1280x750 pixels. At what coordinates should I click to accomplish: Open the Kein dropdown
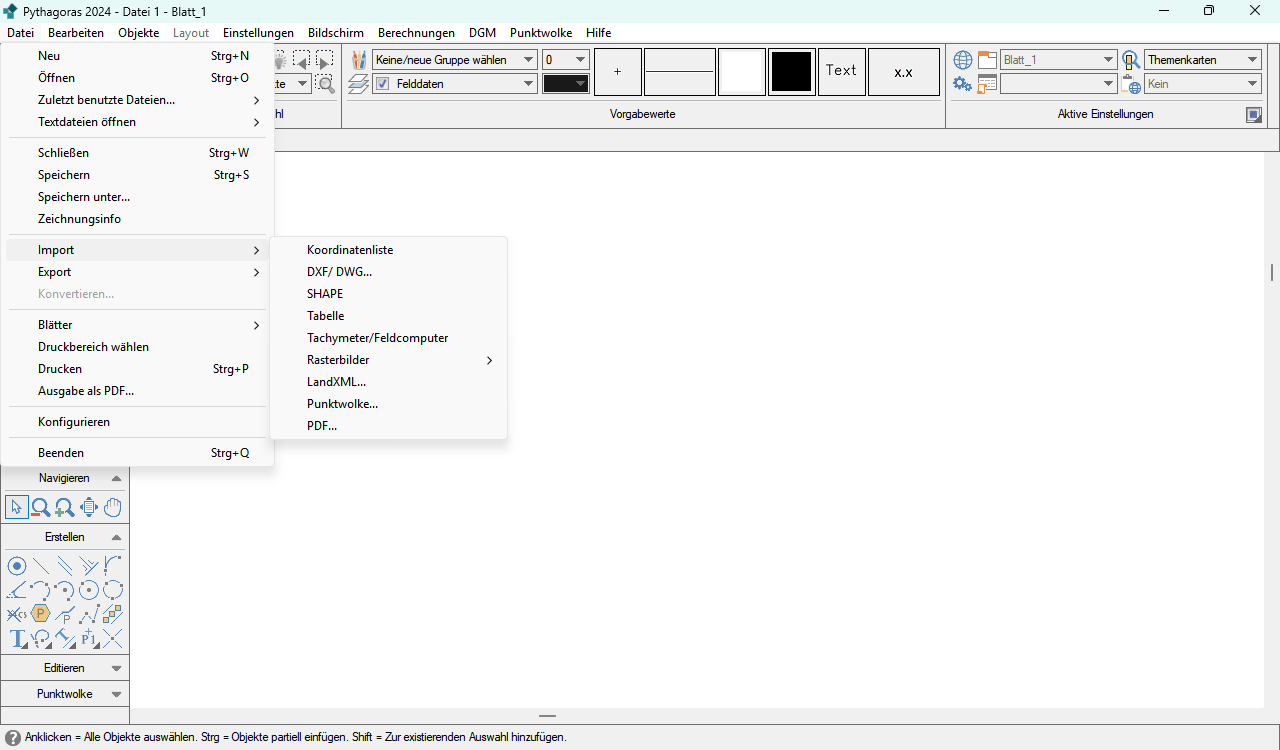(x=1203, y=84)
